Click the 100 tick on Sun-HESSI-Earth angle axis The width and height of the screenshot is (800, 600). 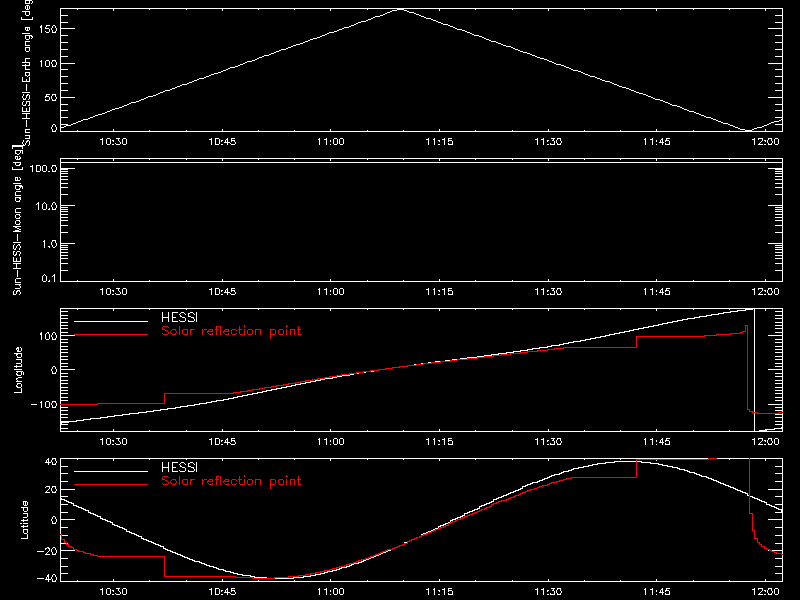point(47,64)
